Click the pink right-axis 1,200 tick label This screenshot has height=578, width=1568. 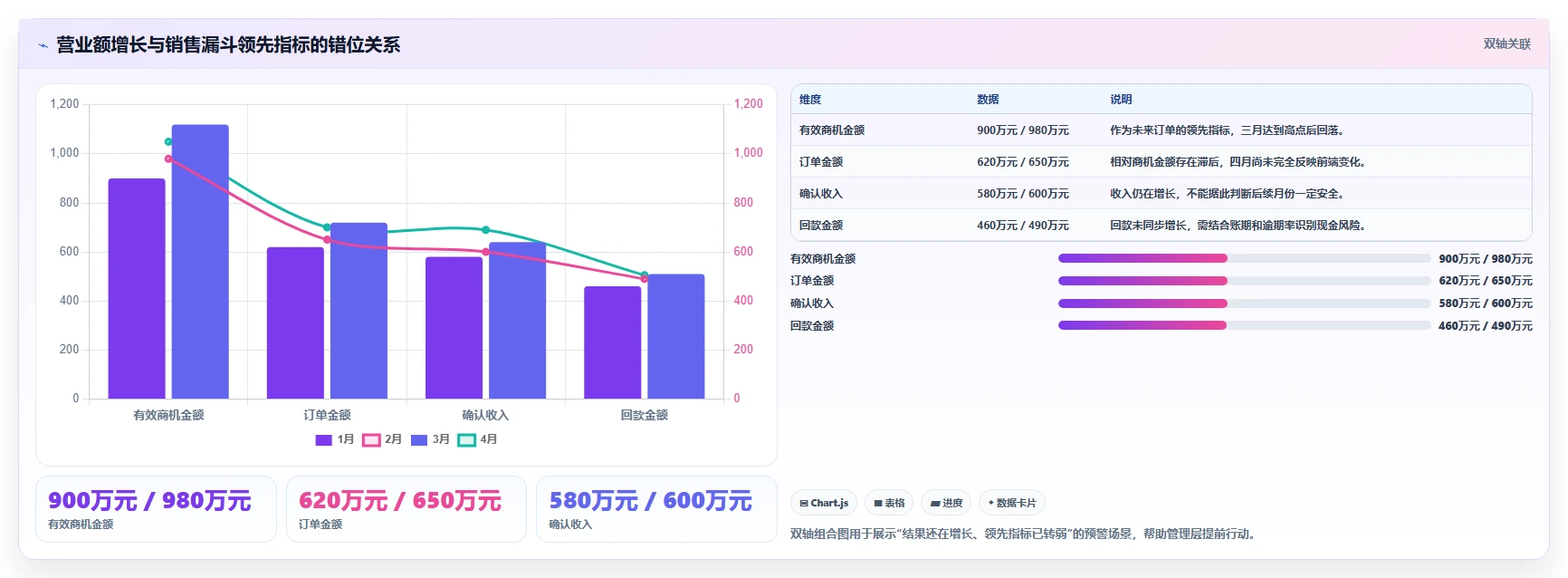[748, 104]
